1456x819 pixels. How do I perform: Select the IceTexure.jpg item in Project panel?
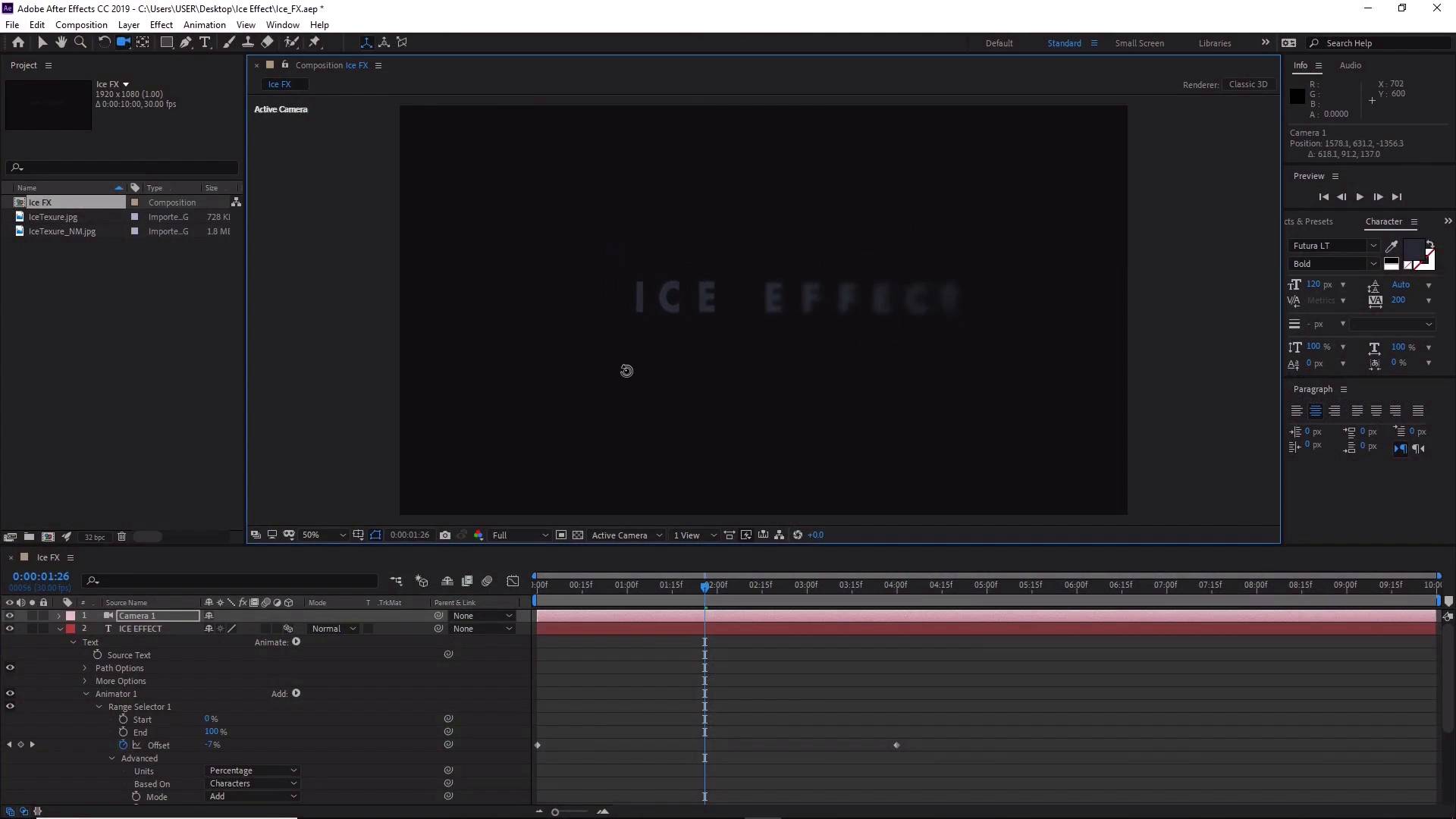pyautogui.click(x=53, y=217)
